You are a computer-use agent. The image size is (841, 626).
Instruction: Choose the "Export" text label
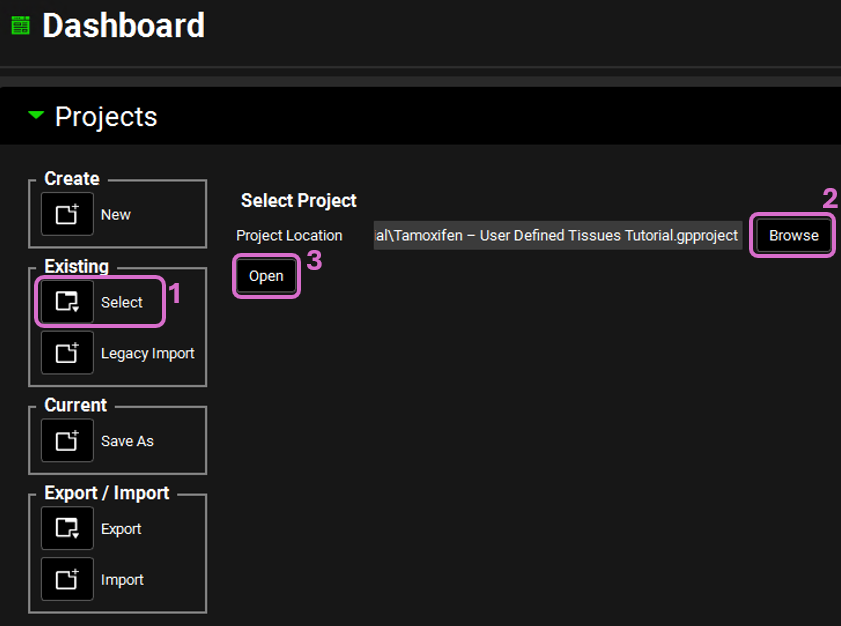click(x=121, y=530)
